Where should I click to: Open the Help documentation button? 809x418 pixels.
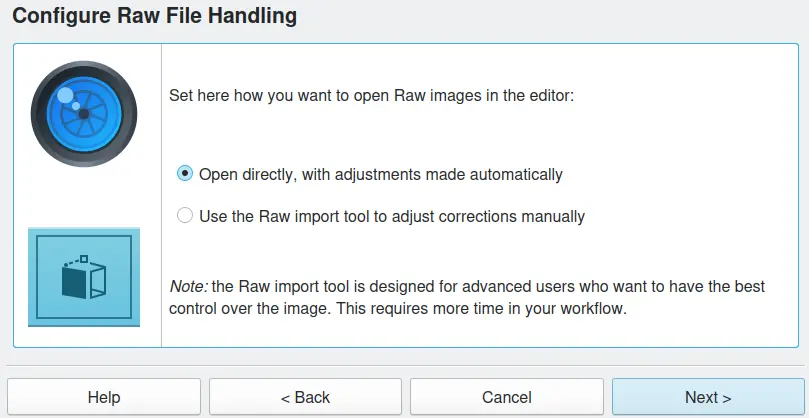[x=104, y=397]
